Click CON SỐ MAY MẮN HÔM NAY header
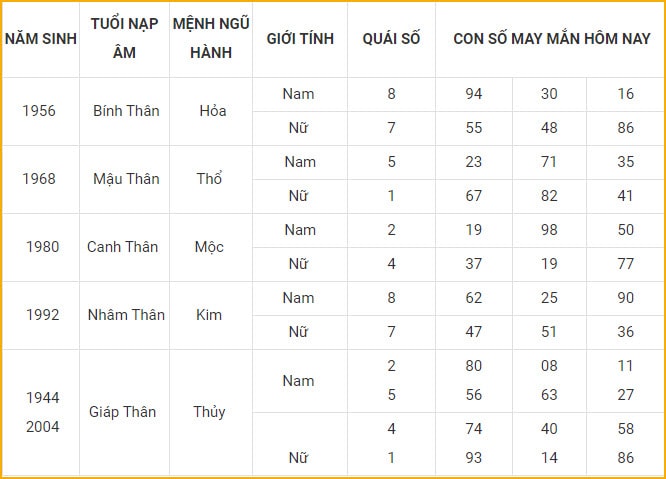 coord(551,39)
